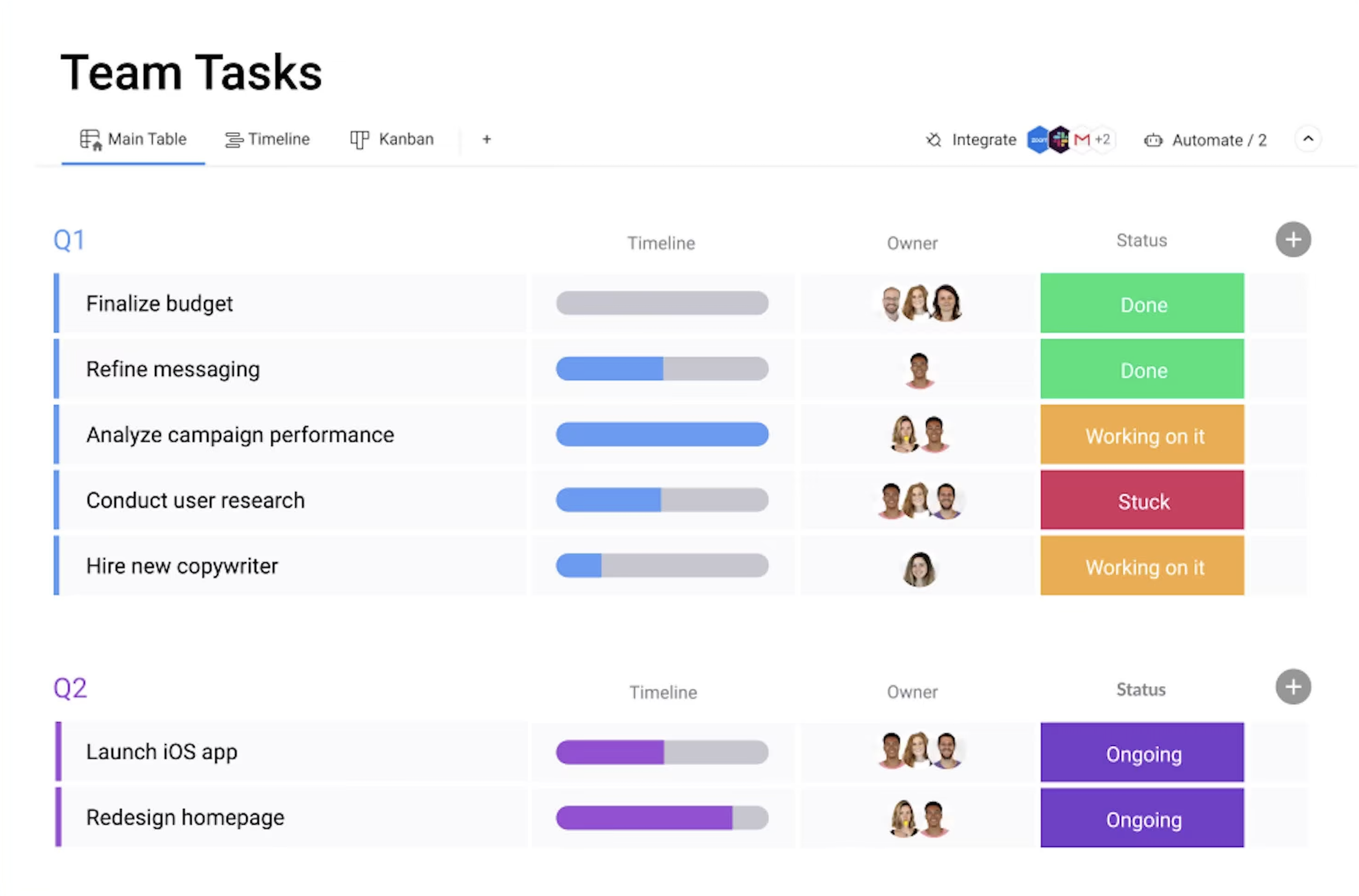Open Ongoing status of Launch iOS app
This screenshot has width=1359, height=896.
coord(1141,753)
